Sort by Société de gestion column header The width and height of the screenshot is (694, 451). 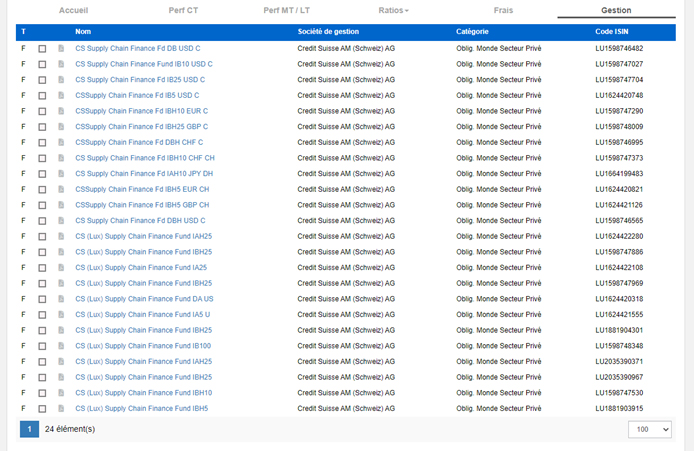(328, 31)
